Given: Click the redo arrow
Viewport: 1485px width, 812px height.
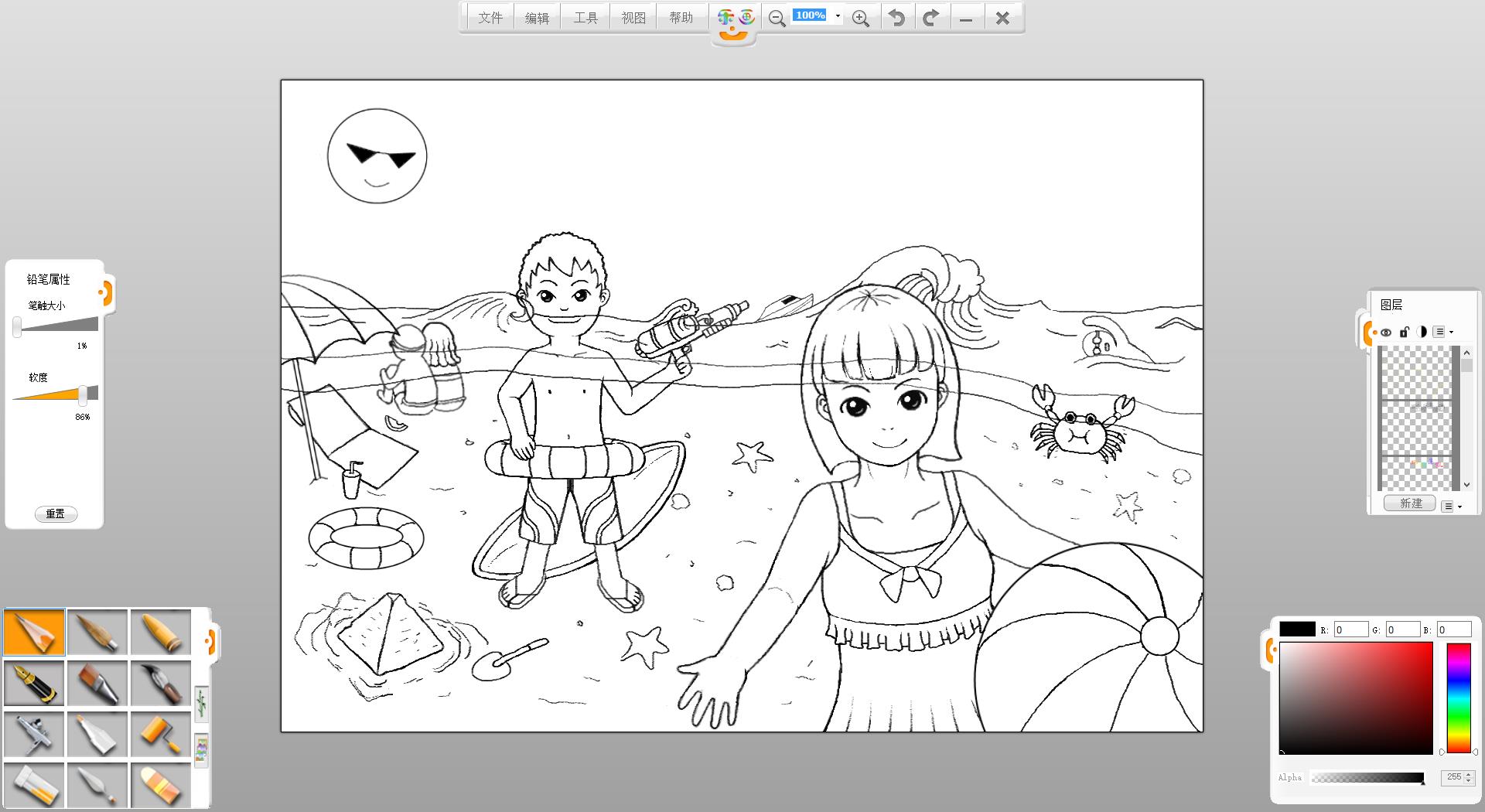Looking at the screenshot, I should (x=931, y=18).
